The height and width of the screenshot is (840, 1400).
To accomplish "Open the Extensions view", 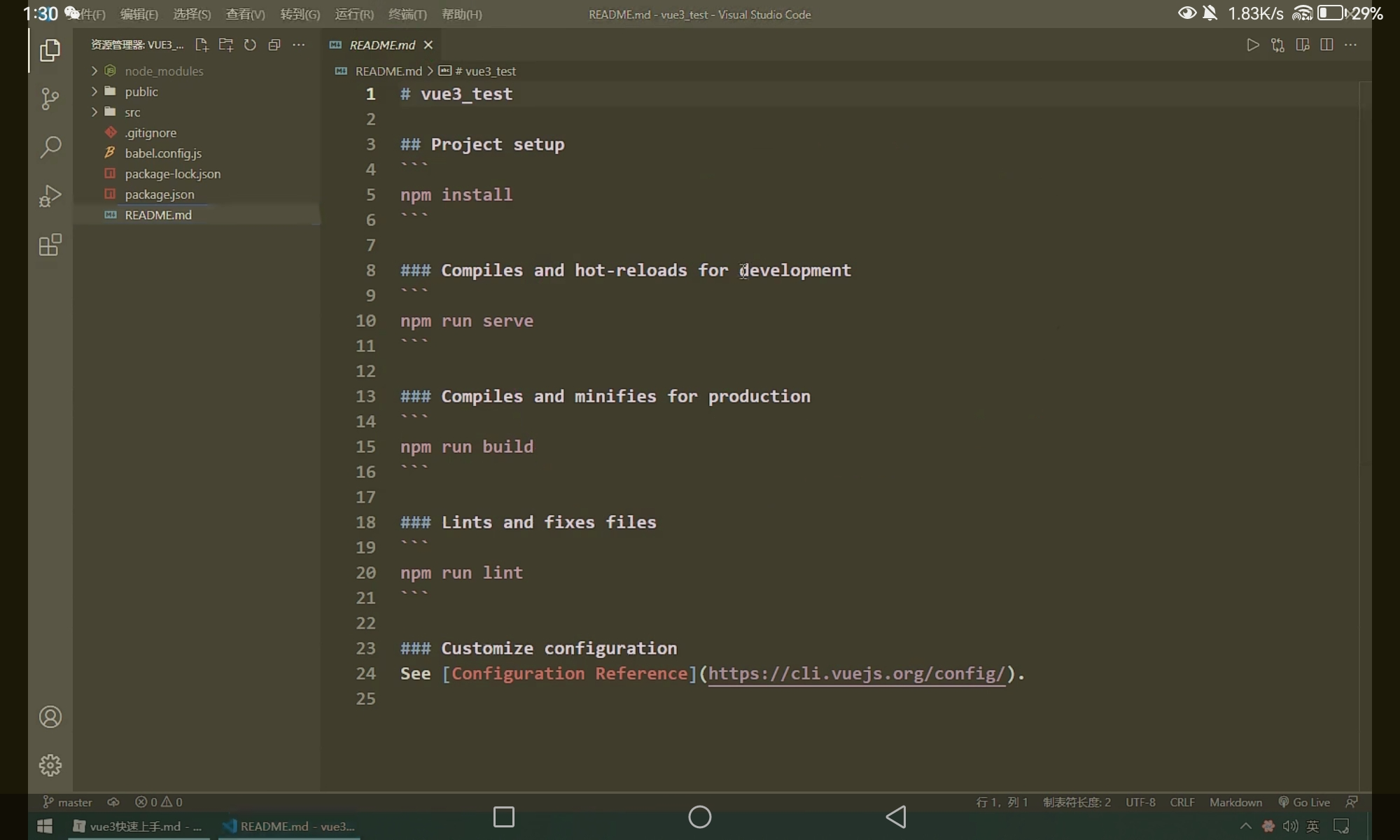I will coord(50,245).
